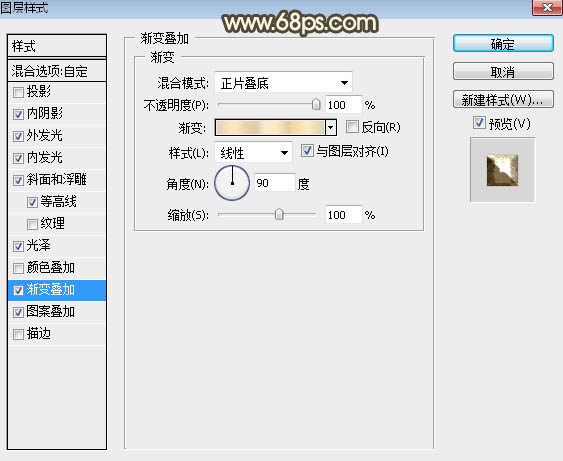Image resolution: width=563 pixels, height=461 pixels.
Task: Click the 缩放 scale slider handle
Action: point(279,214)
